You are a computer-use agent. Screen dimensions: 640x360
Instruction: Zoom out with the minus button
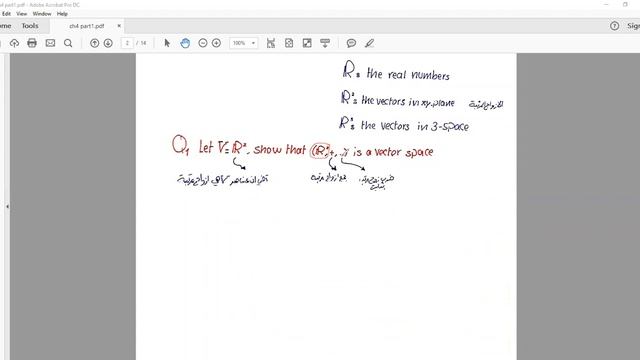203,43
